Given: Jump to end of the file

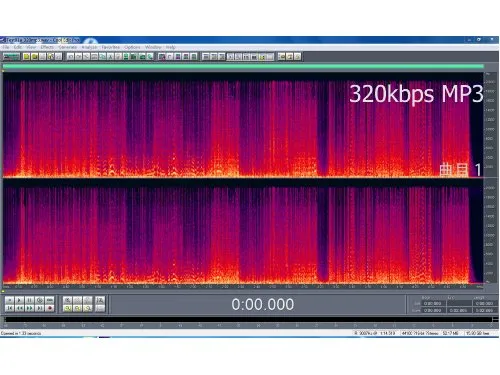Looking at the screenshot, I should pyautogui.click(x=40, y=308).
